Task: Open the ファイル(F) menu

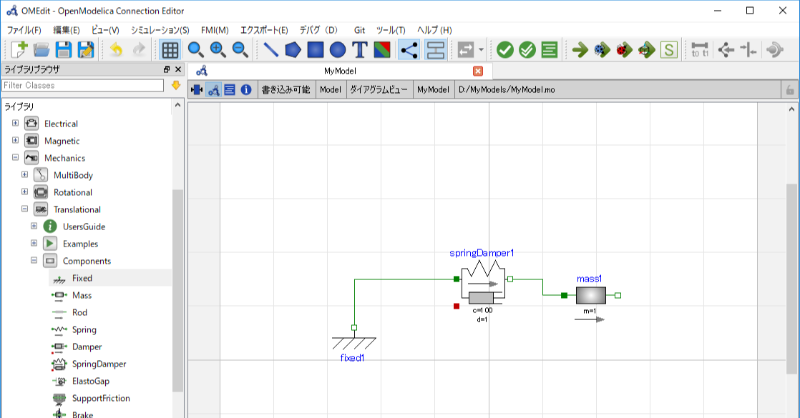Action: [x=24, y=30]
